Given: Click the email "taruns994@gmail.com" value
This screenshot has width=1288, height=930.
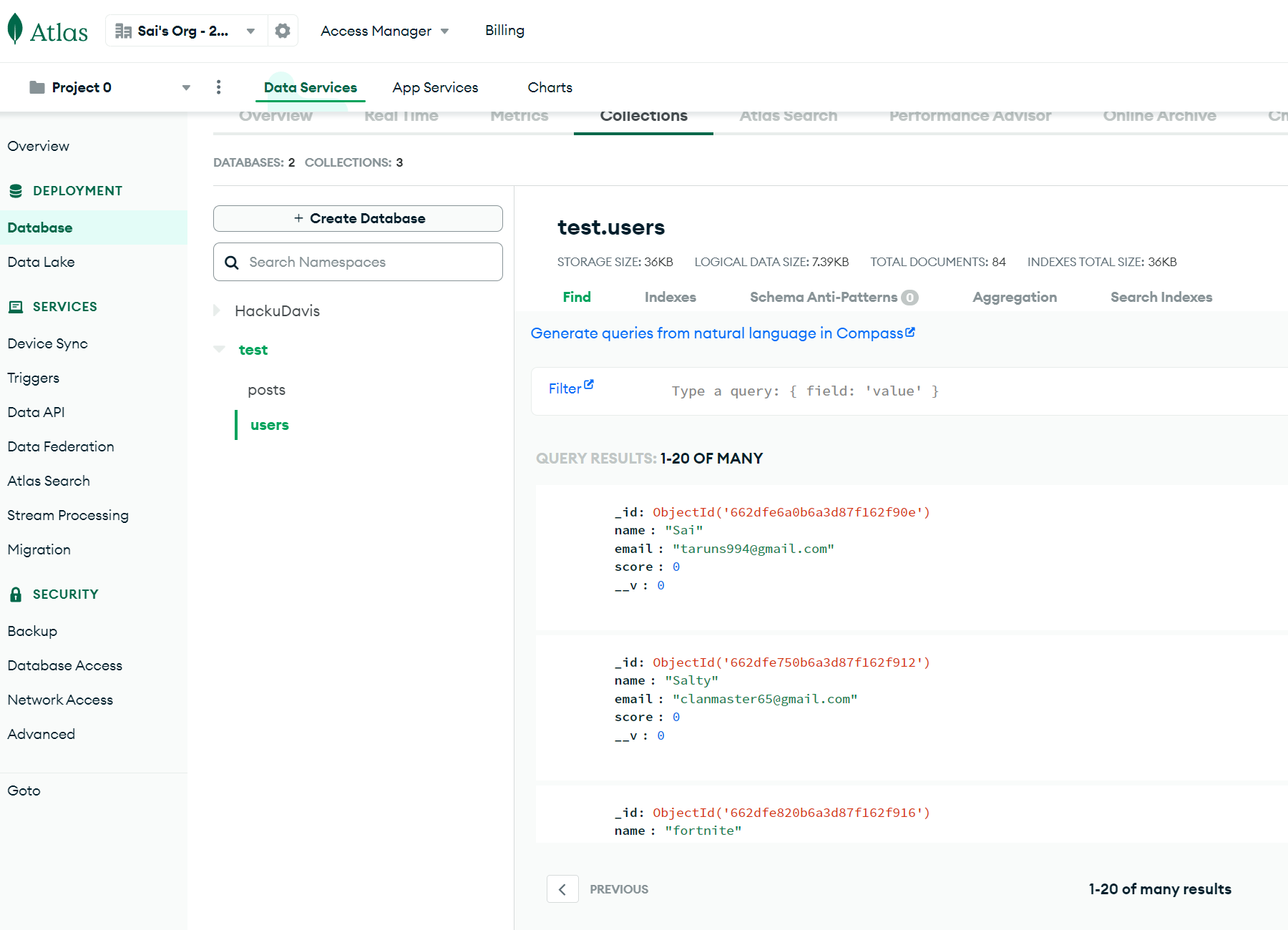Looking at the screenshot, I should coord(753,549).
